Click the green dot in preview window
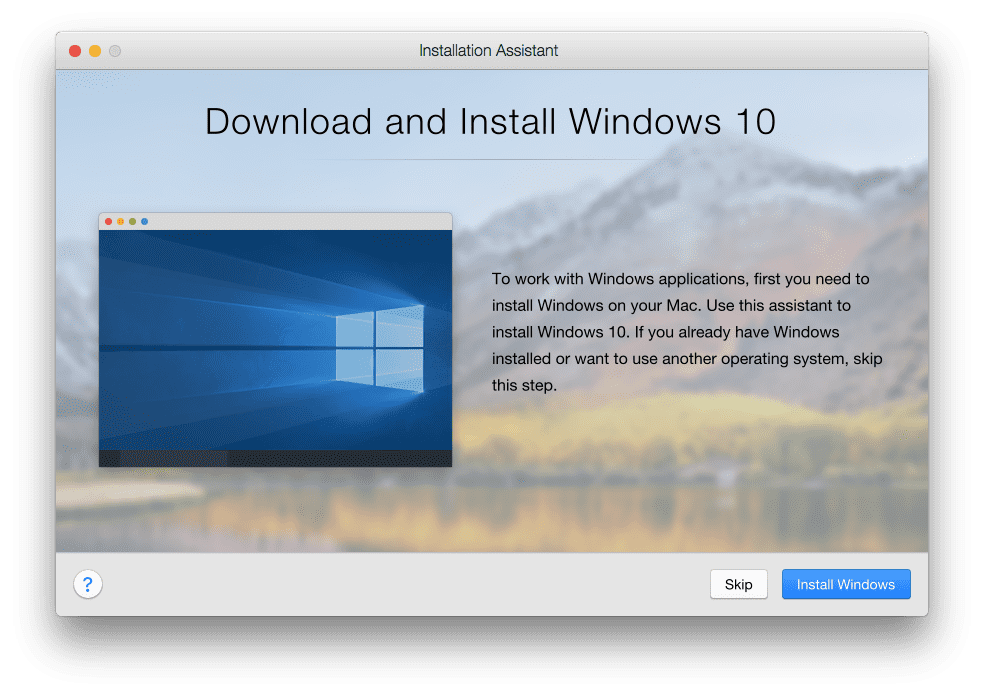The width and height of the screenshot is (984, 696). 133,221
